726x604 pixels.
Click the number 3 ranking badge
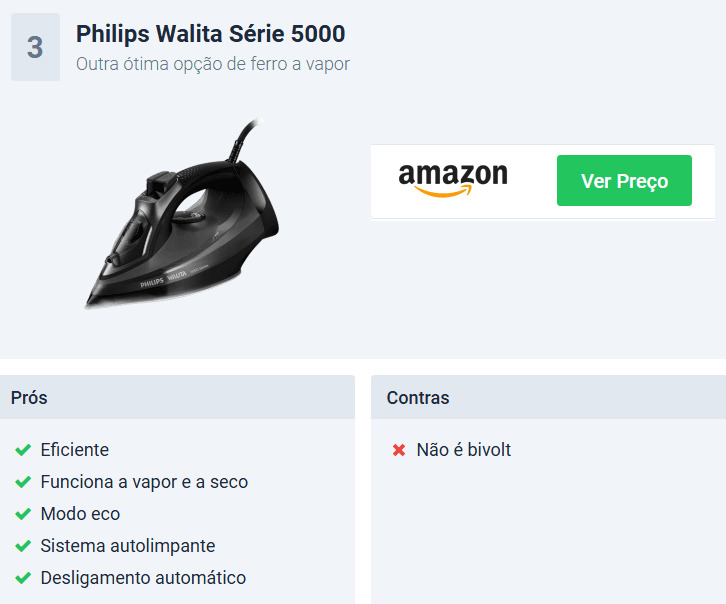(x=36, y=47)
